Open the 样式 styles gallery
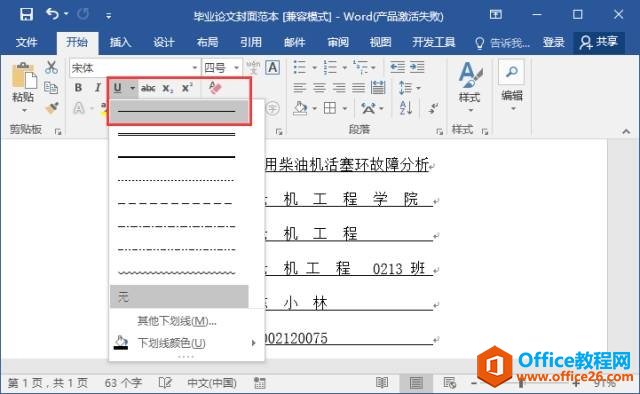The image size is (640, 394). pyautogui.click(x=470, y=87)
